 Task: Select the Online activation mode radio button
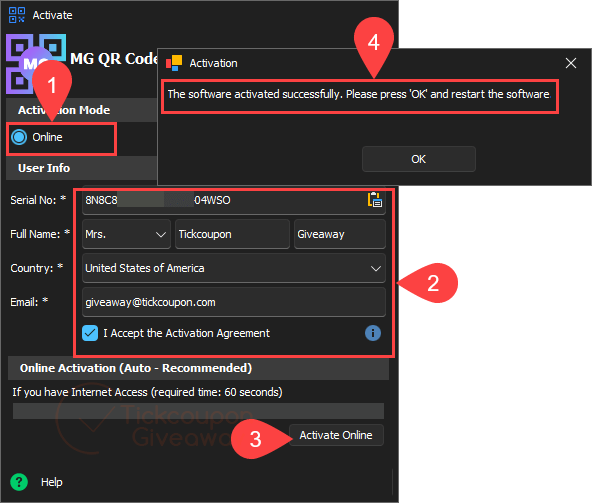19,137
